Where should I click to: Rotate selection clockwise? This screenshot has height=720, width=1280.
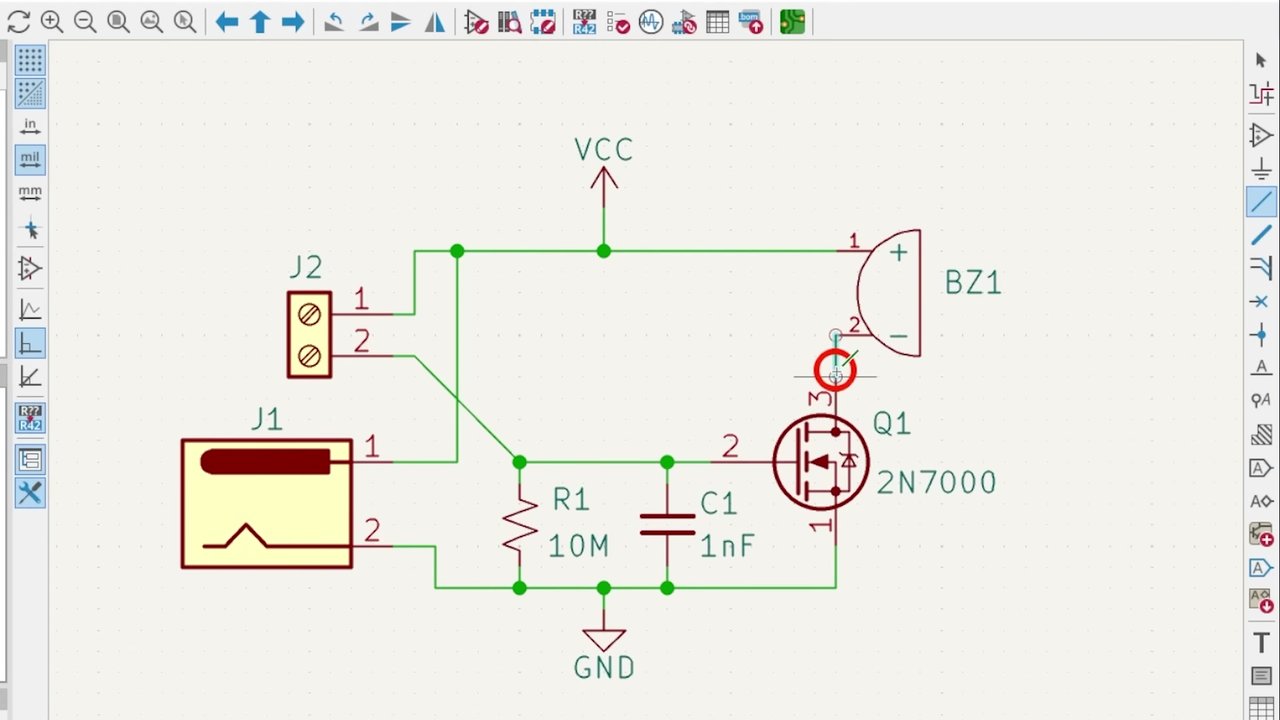(x=368, y=22)
